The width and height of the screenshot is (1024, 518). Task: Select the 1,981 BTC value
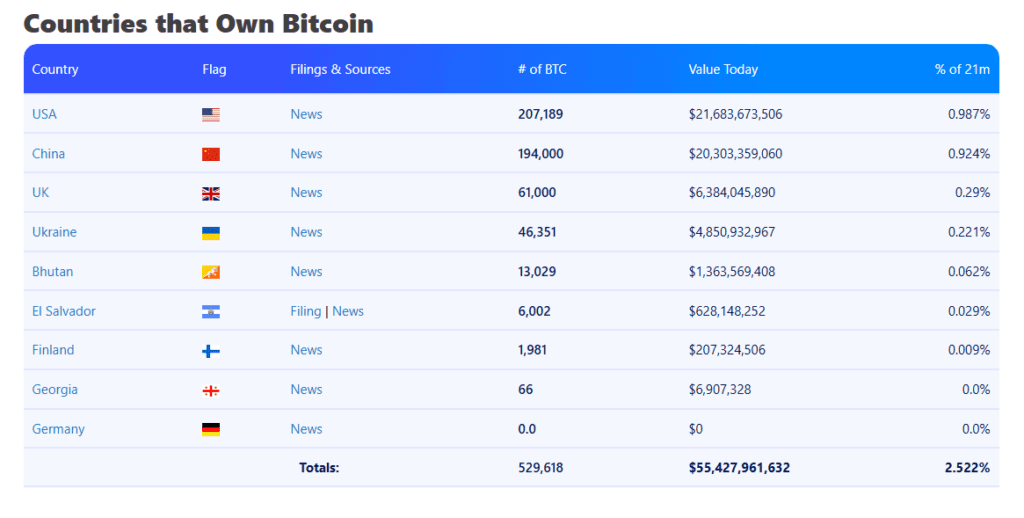(x=532, y=350)
